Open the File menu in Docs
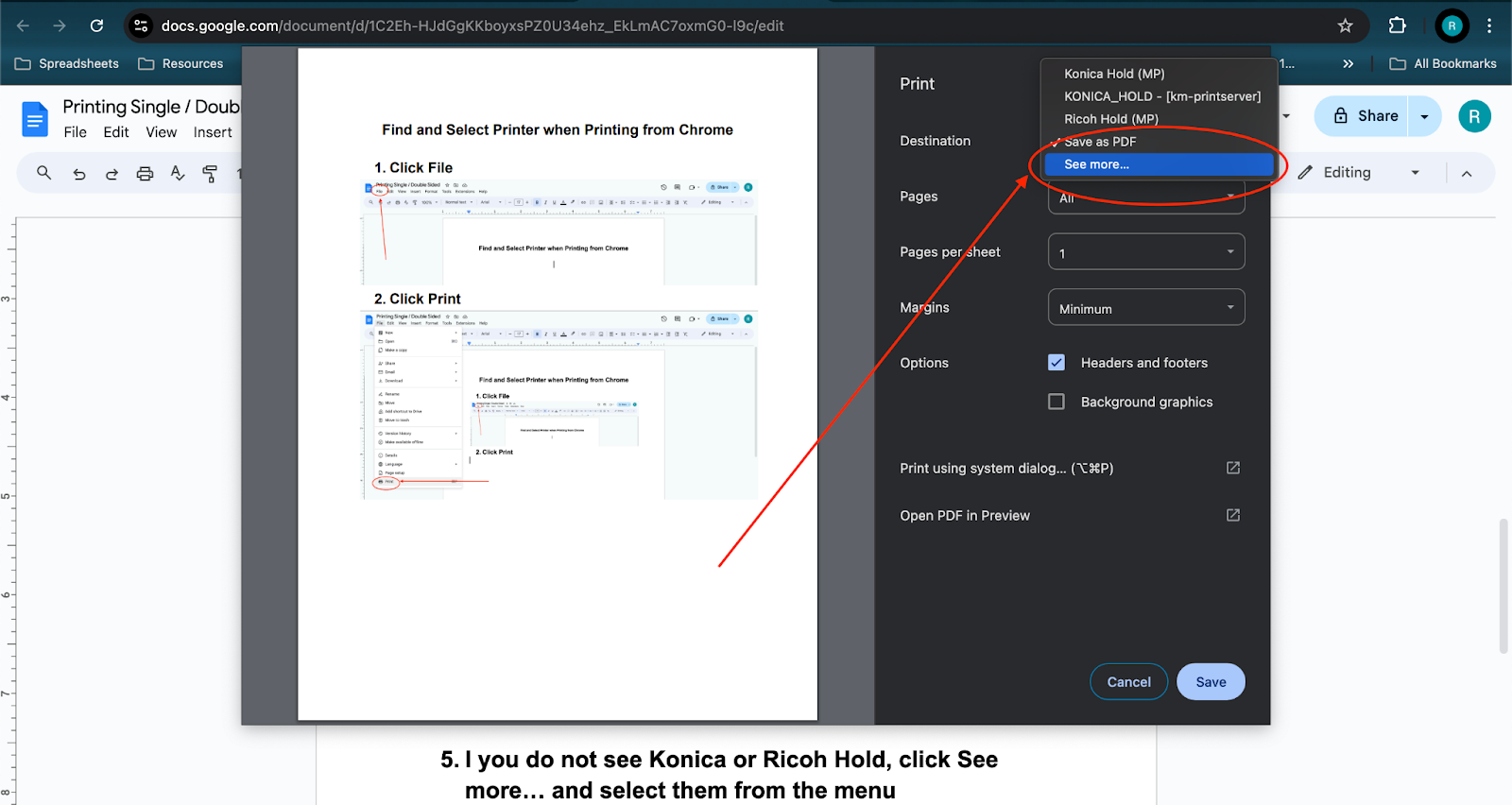The height and width of the screenshot is (805, 1512). [75, 132]
